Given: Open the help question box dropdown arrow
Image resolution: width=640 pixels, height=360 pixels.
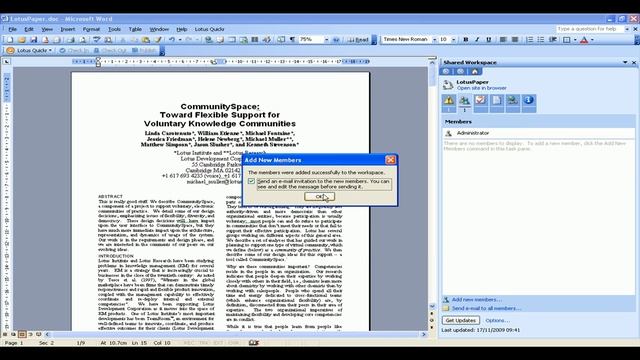Looking at the screenshot, I should tap(627, 29).
